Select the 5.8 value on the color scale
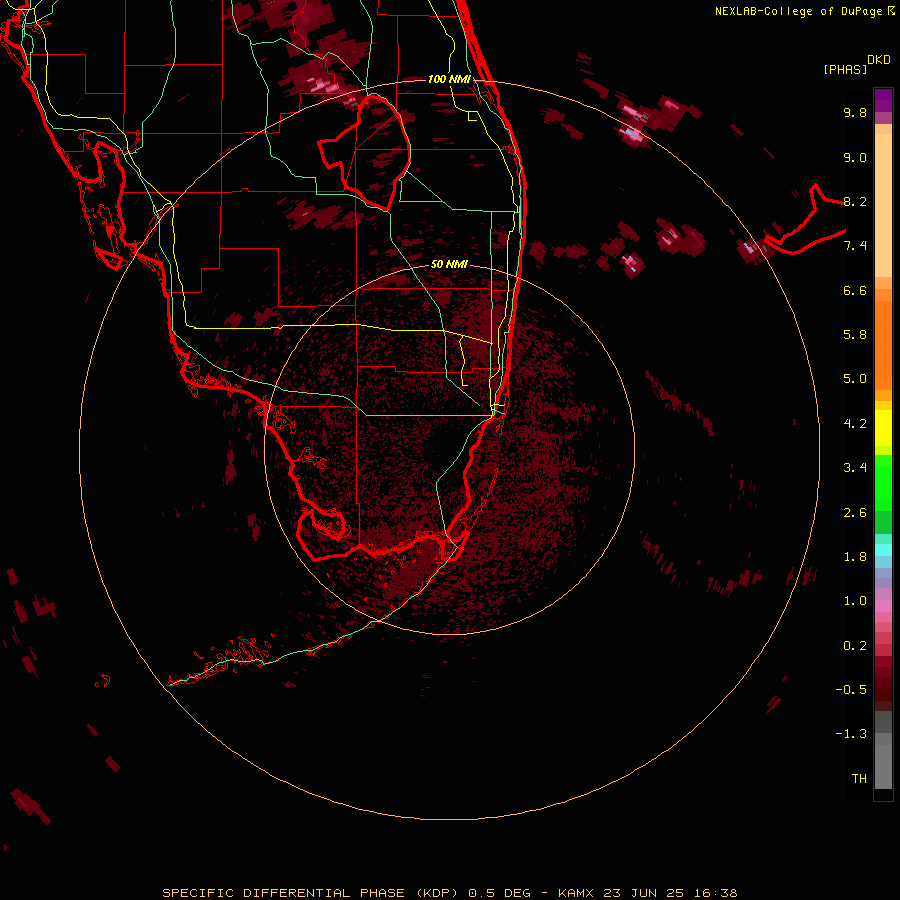 click(855, 335)
